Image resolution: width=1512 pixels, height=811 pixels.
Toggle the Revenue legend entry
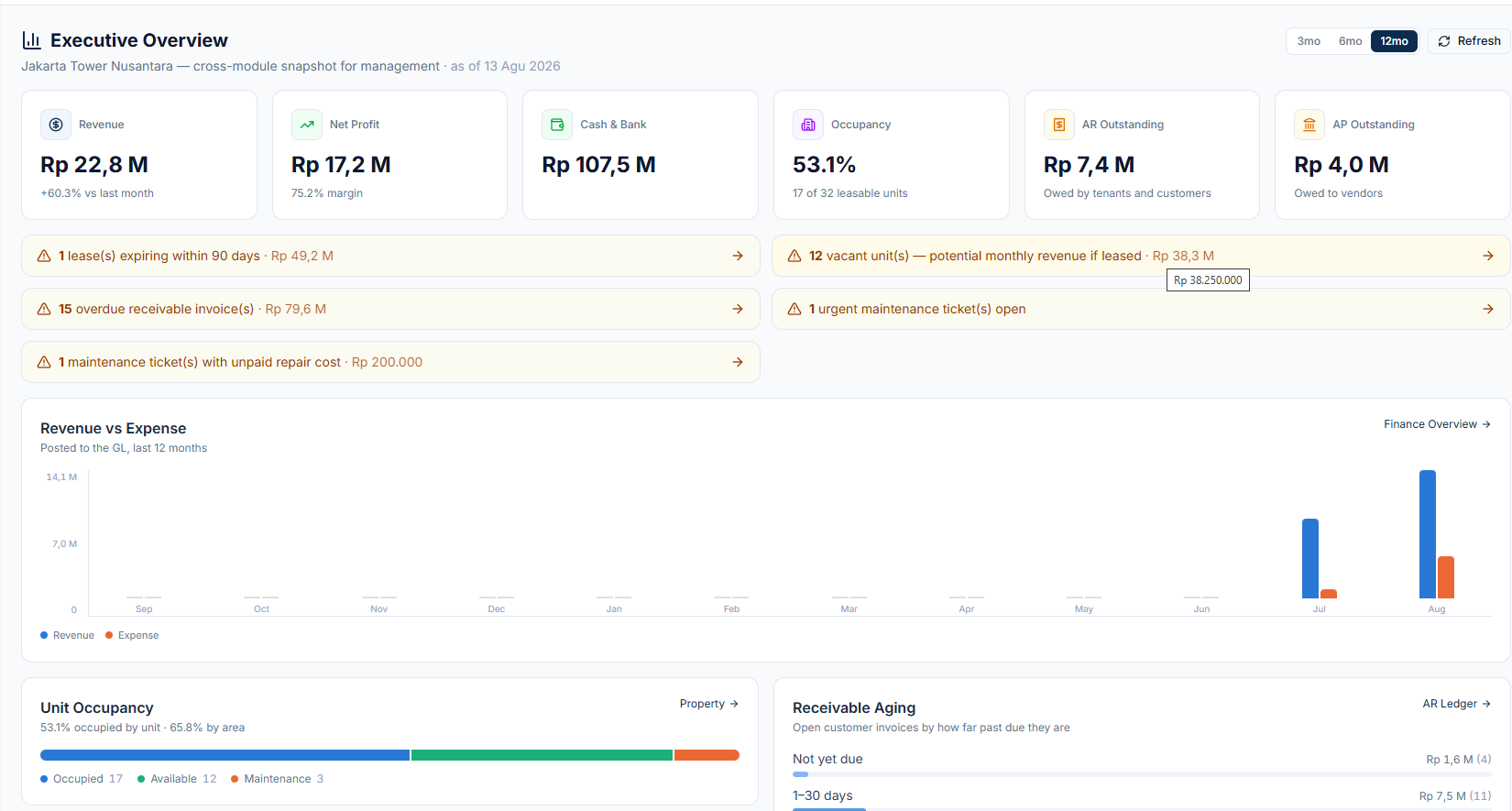coord(67,635)
